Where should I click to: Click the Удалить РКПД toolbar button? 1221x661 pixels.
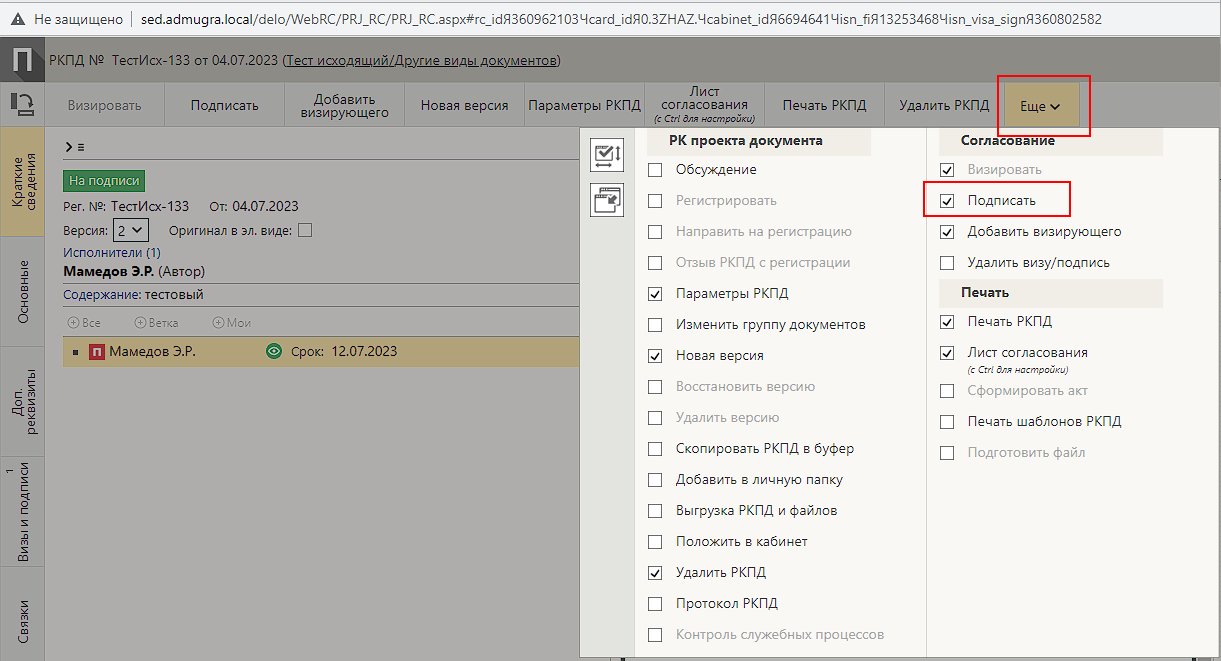coord(944,105)
